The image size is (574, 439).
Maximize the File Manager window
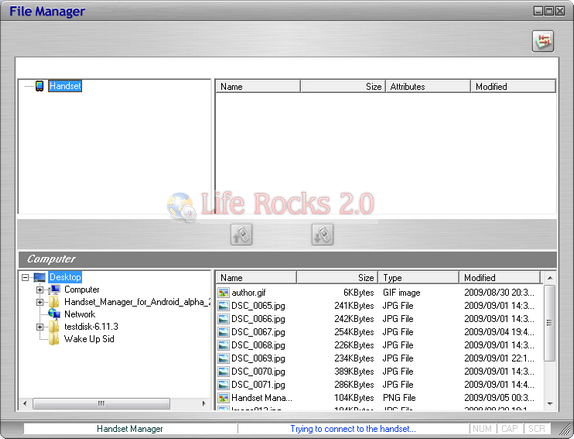point(549,11)
